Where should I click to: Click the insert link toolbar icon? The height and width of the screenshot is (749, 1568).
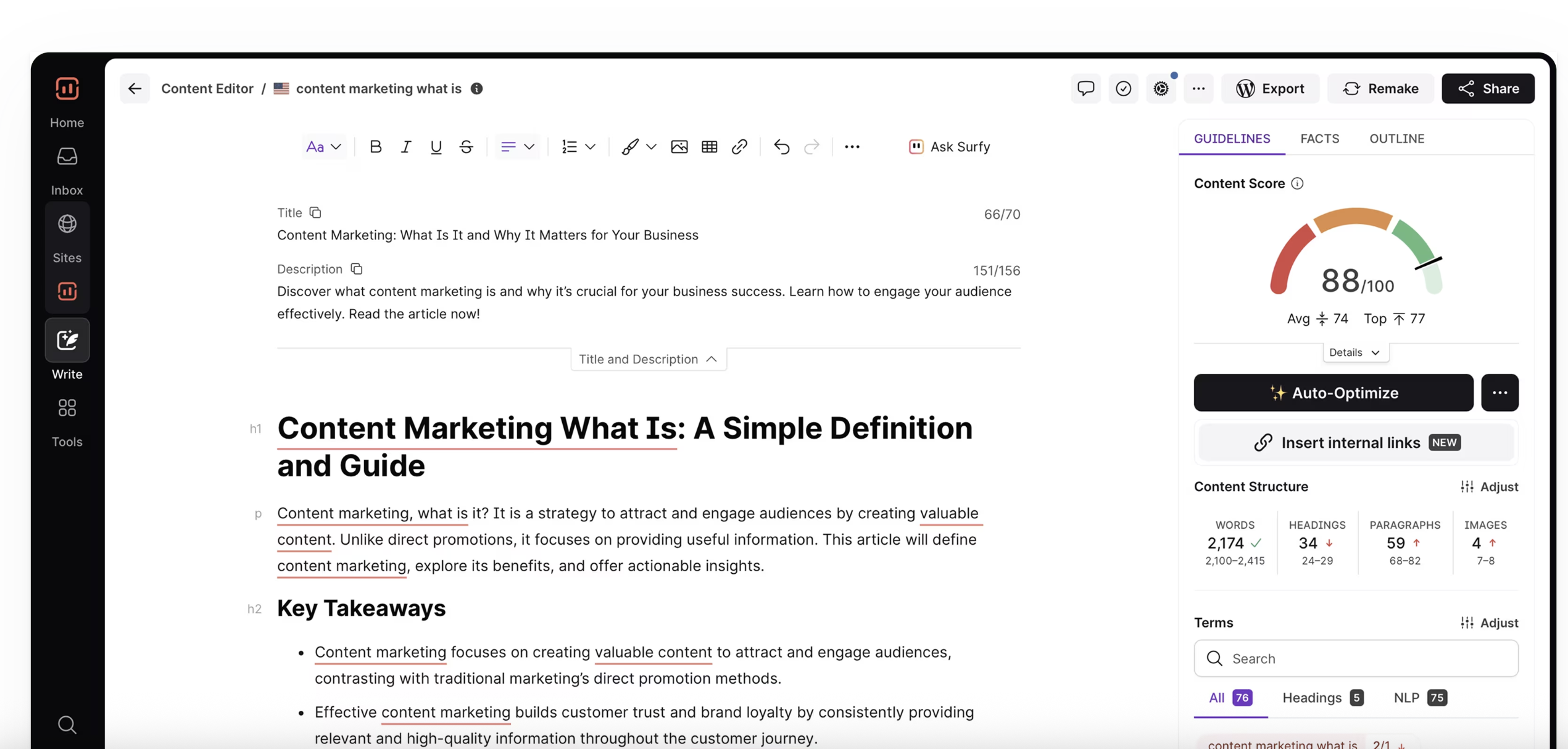(x=739, y=147)
